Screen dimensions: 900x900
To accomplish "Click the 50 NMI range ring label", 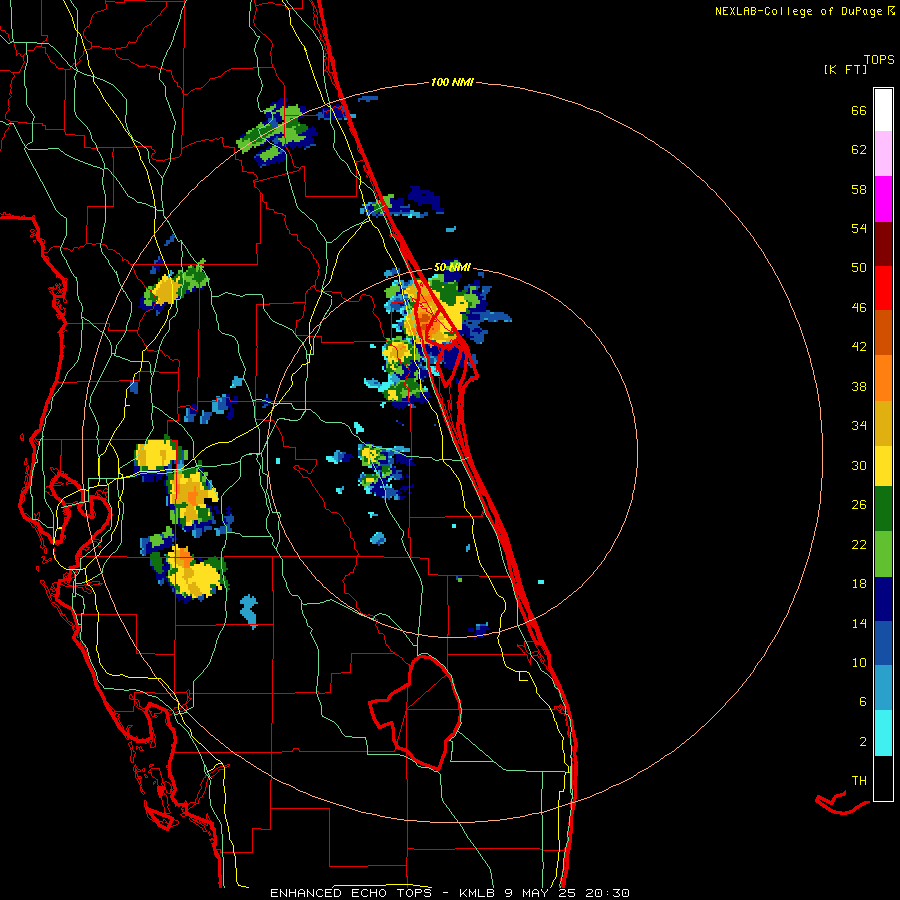I will click(452, 267).
